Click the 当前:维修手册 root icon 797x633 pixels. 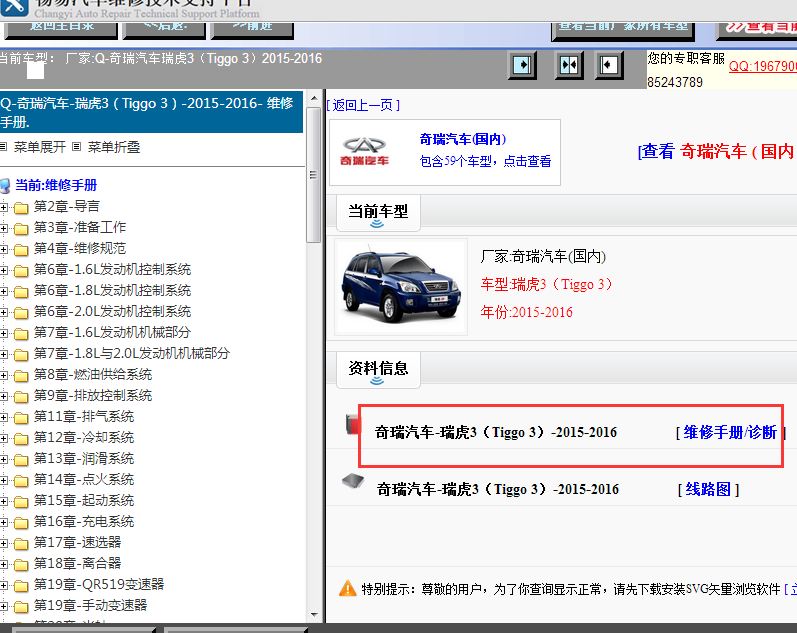click(x=5, y=186)
